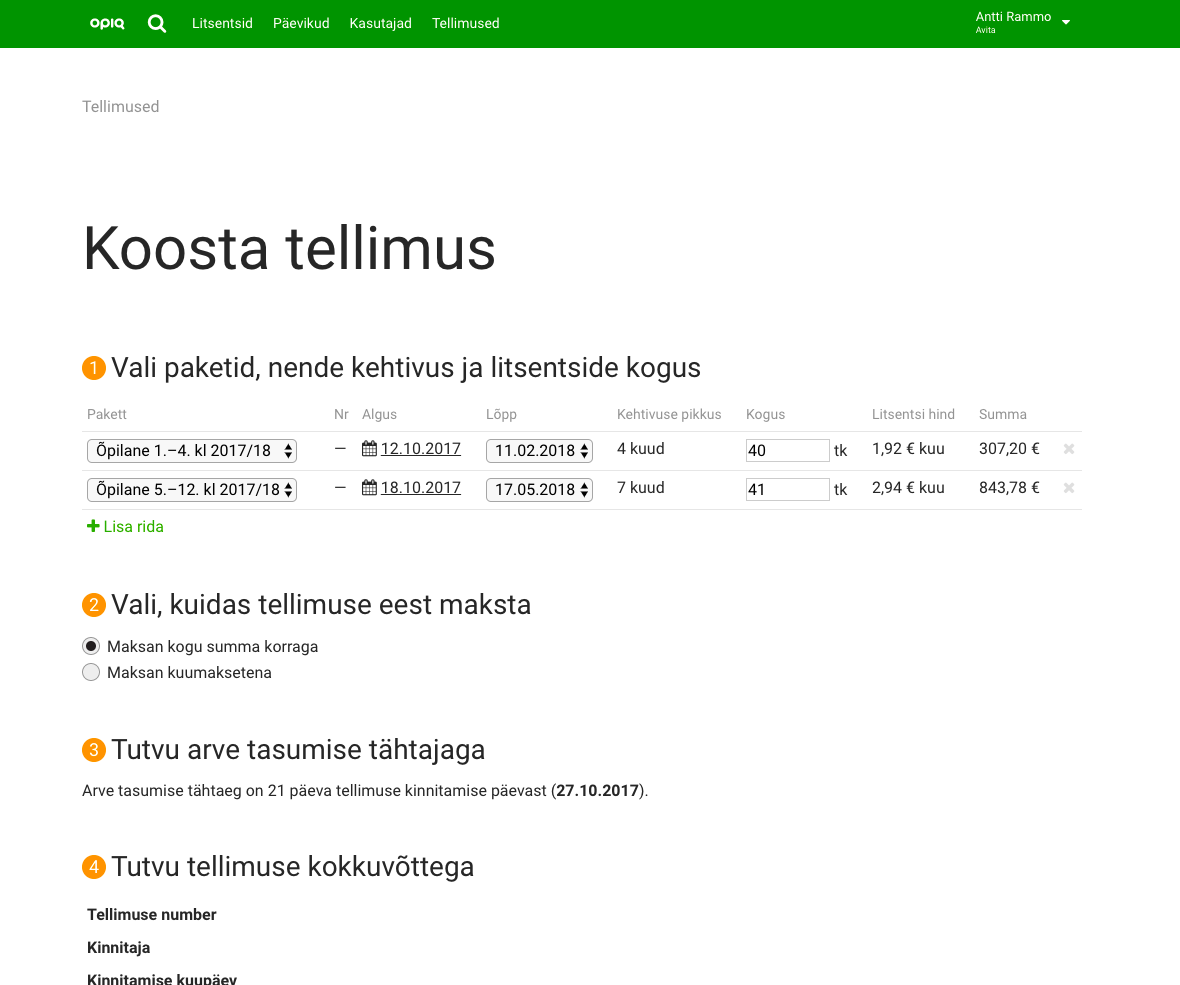Remove the Õpilane 1.–4. kl row
The width and height of the screenshot is (1180, 985).
tap(1068, 450)
